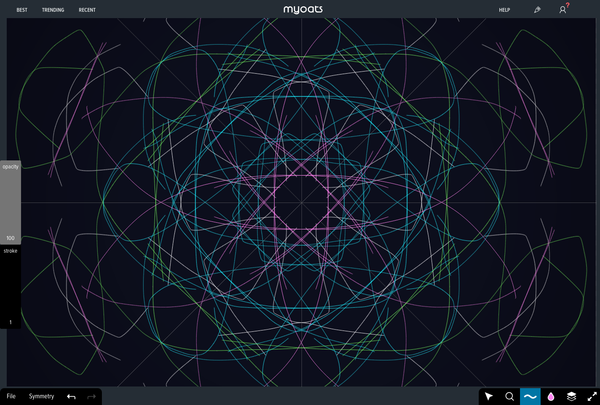Select the wave brush tool

(x=530, y=396)
